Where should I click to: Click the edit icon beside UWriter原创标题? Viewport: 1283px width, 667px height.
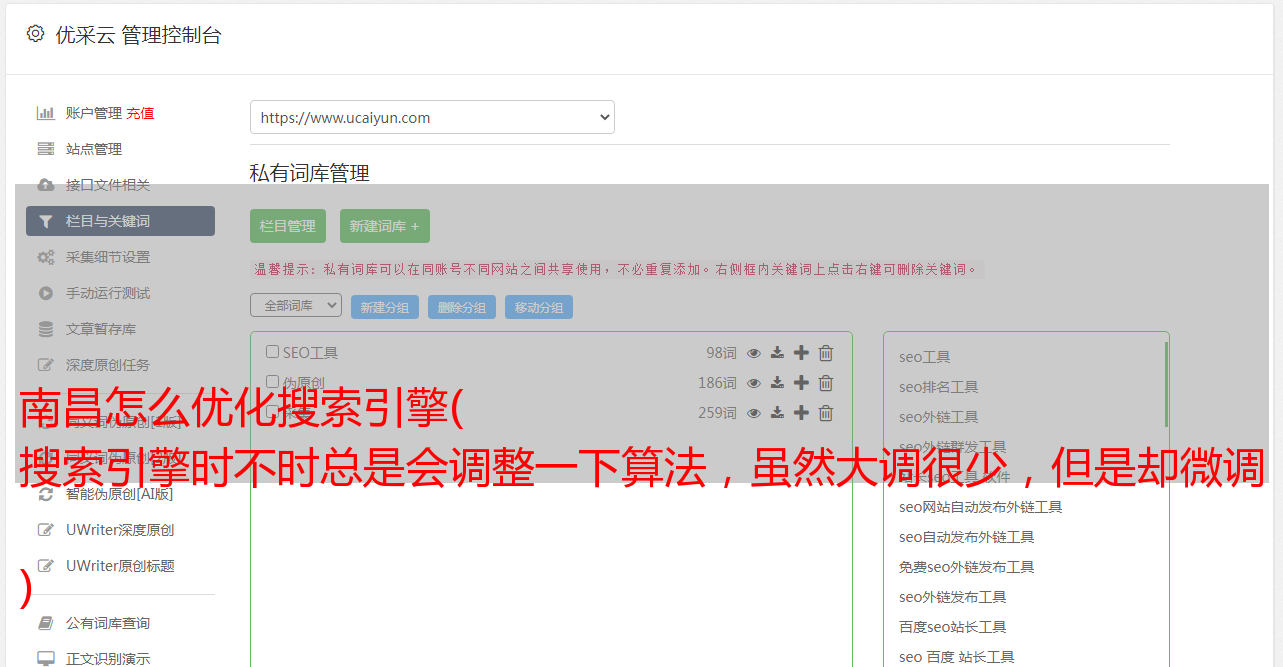click(x=46, y=566)
